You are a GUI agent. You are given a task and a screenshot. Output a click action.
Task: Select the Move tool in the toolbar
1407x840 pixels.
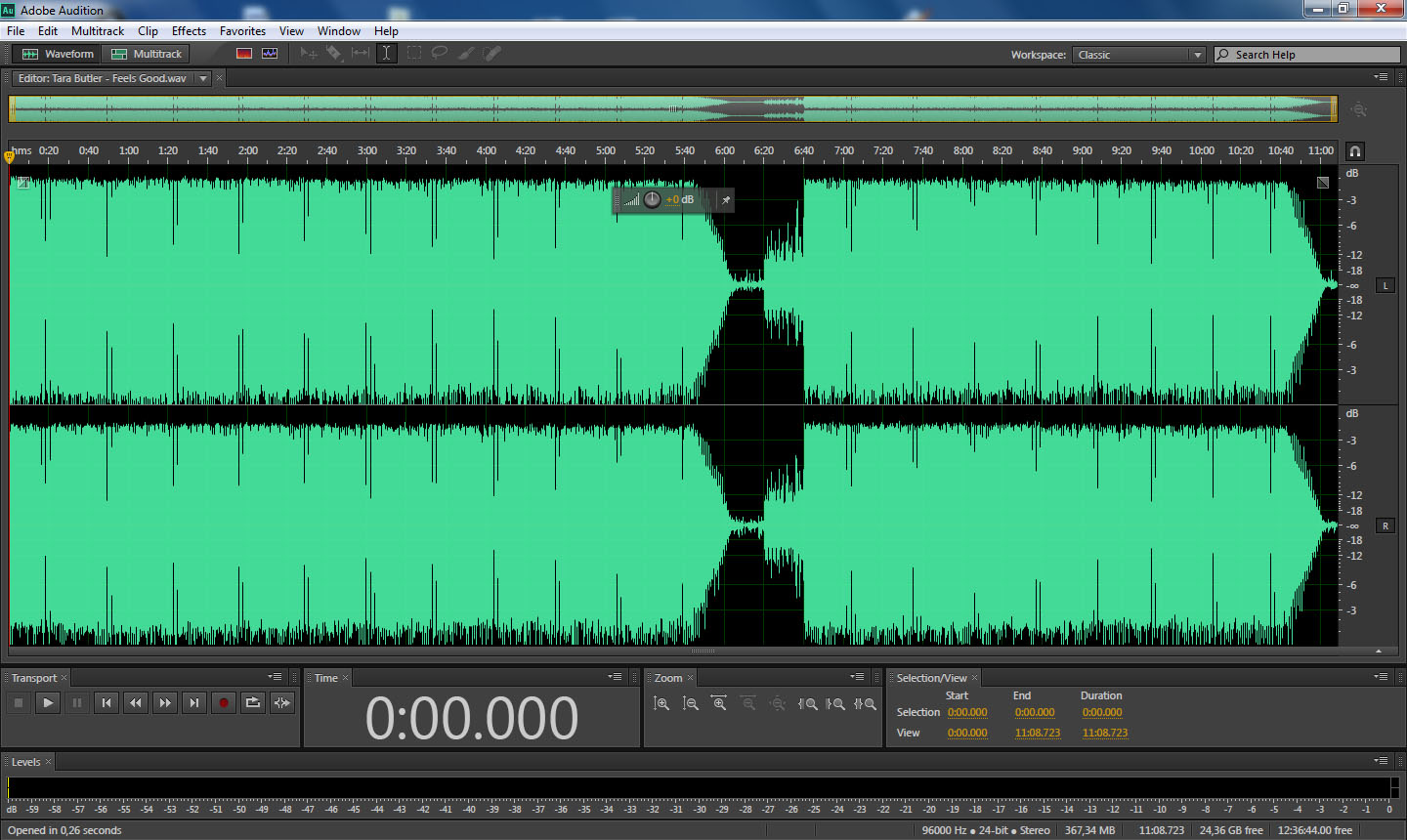click(x=309, y=54)
